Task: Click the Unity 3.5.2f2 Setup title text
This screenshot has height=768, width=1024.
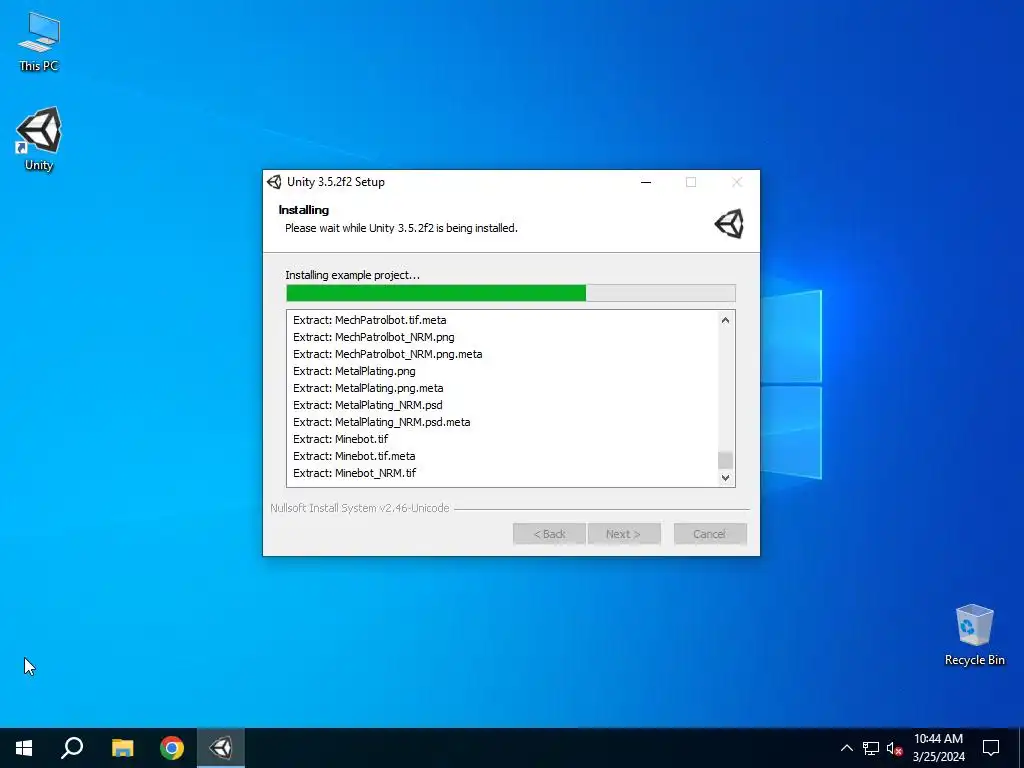Action: point(336,182)
